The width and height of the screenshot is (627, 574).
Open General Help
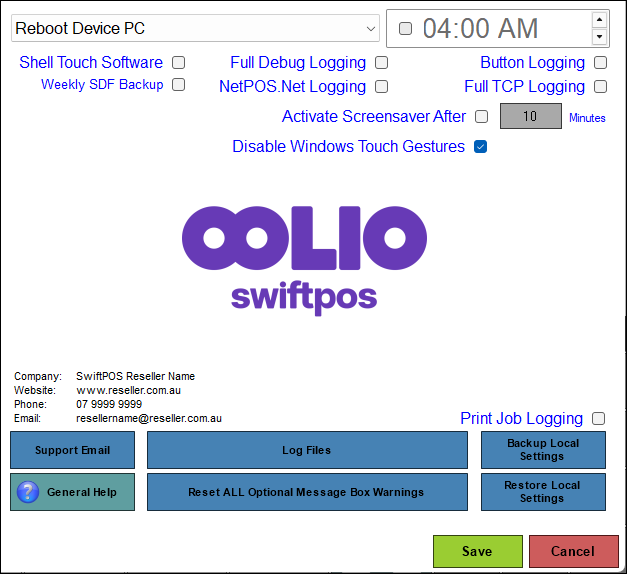tap(72, 492)
